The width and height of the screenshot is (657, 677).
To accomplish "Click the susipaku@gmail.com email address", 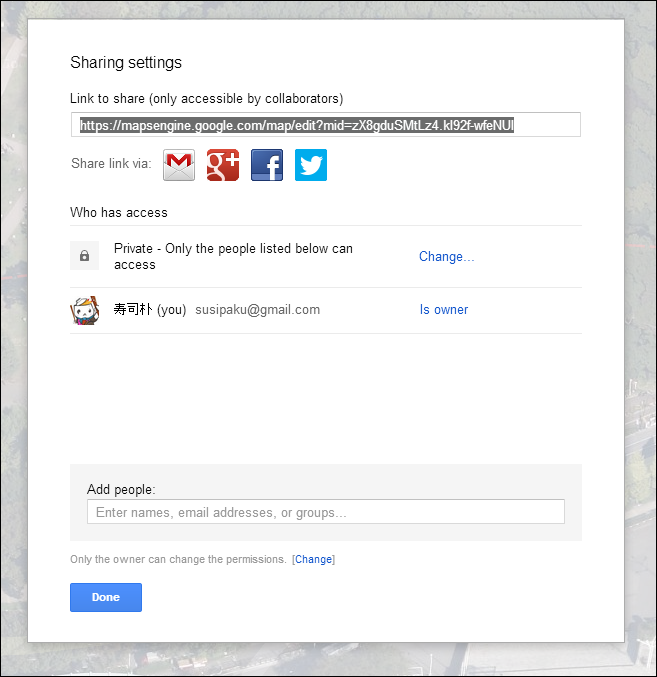I will (257, 310).
